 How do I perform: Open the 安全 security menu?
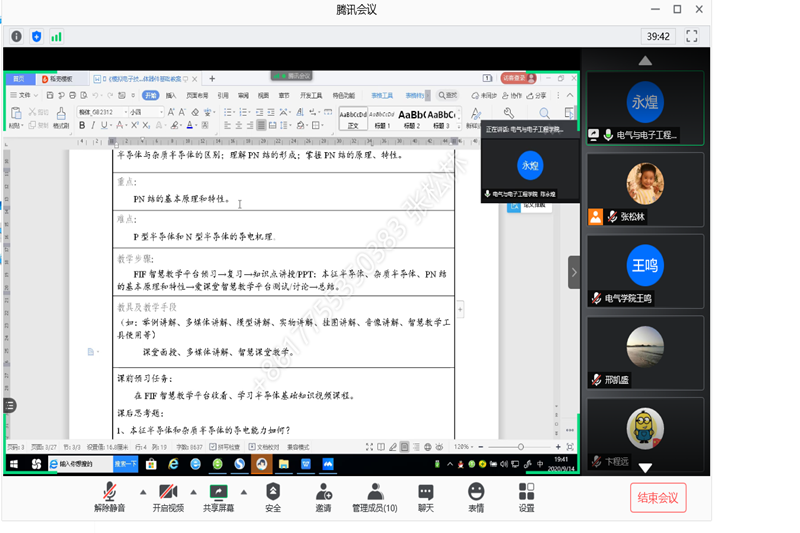click(x=273, y=497)
